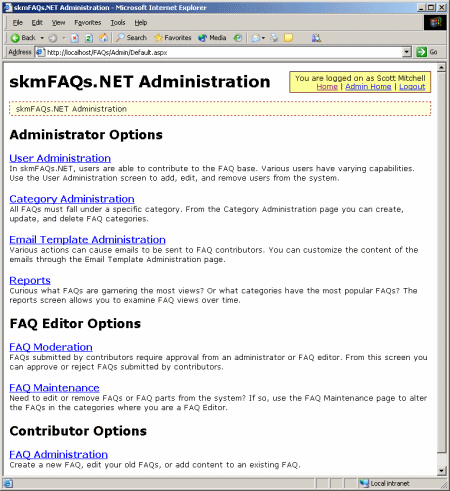Open the Media toolbar button
450x491 pixels.
point(212,38)
